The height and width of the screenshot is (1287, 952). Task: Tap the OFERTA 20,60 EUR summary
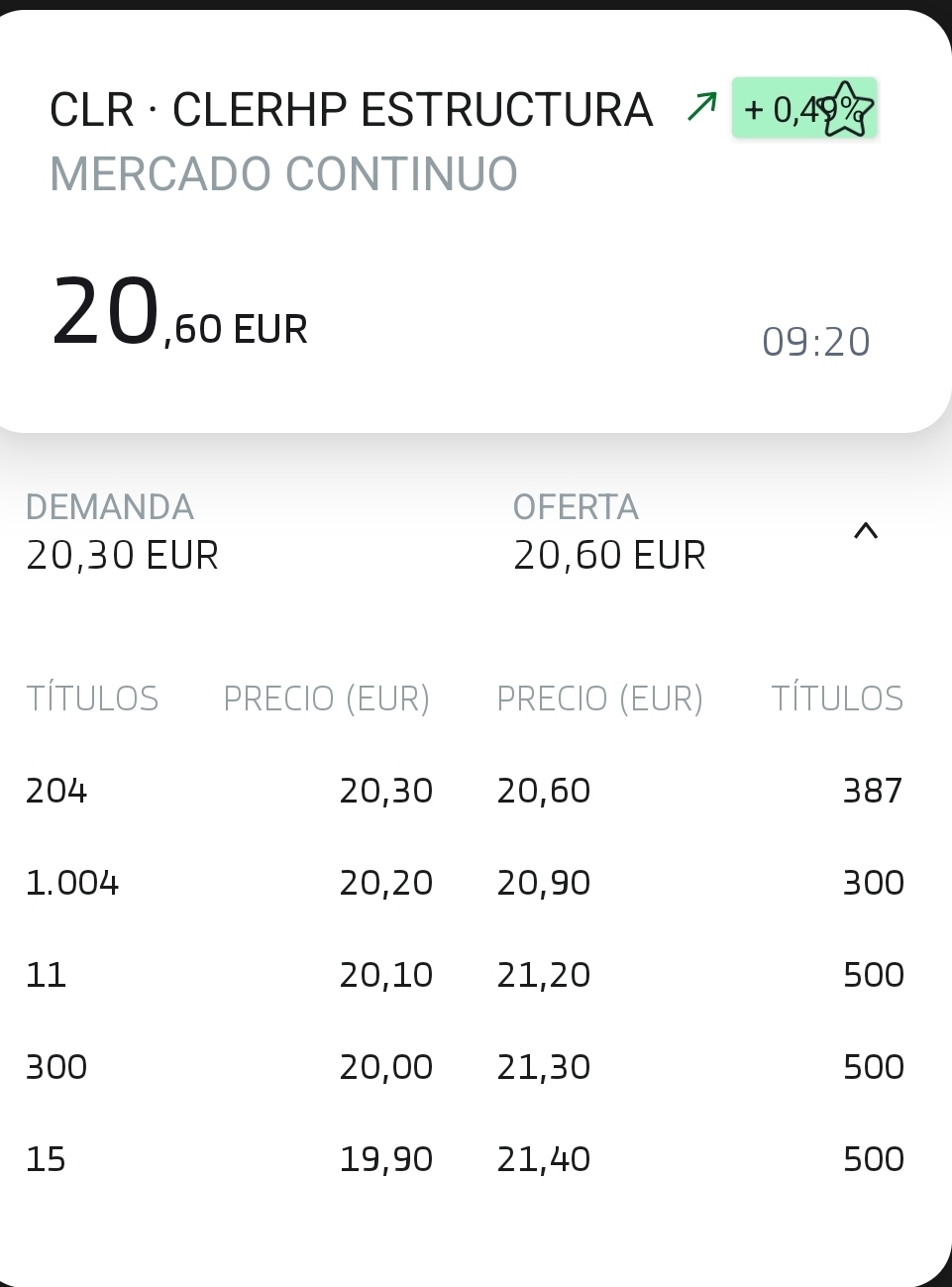point(609,532)
